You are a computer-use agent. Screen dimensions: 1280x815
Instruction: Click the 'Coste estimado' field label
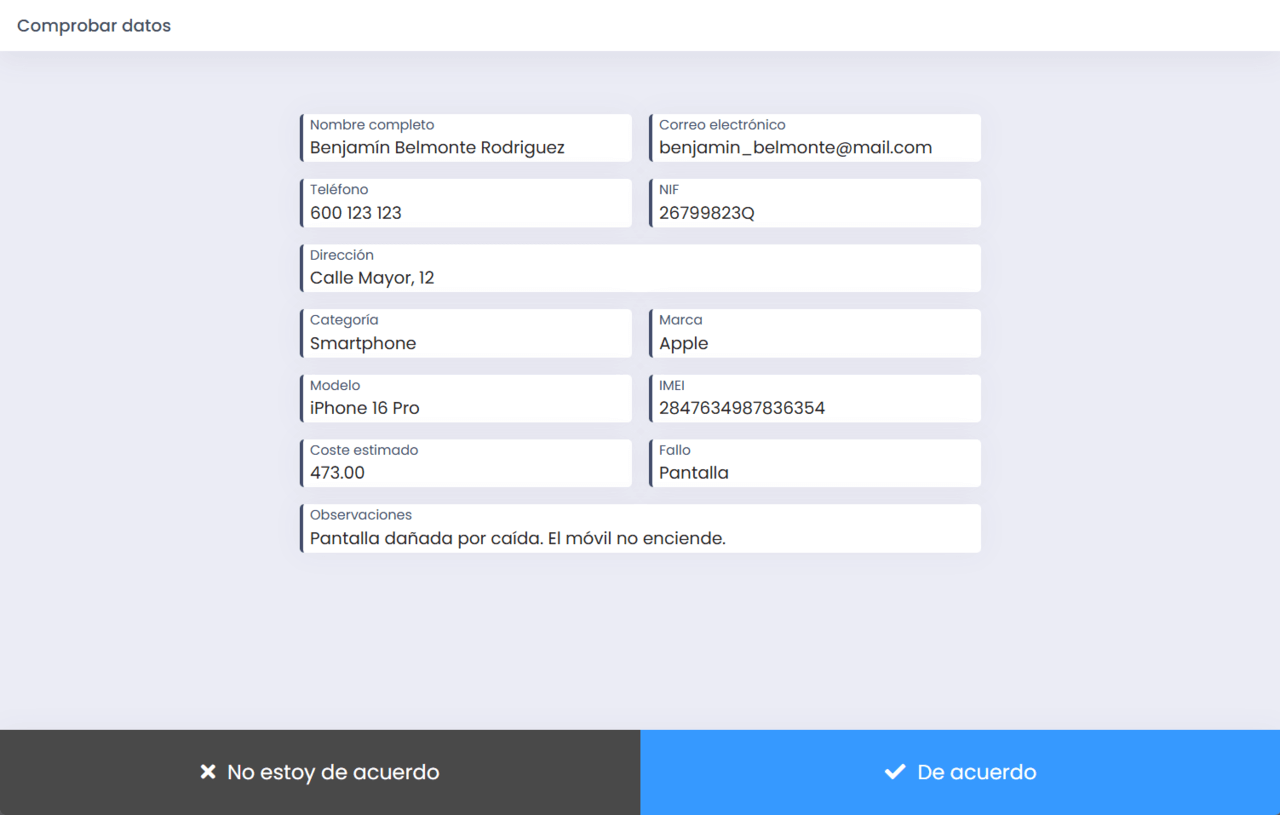click(364, 450)
